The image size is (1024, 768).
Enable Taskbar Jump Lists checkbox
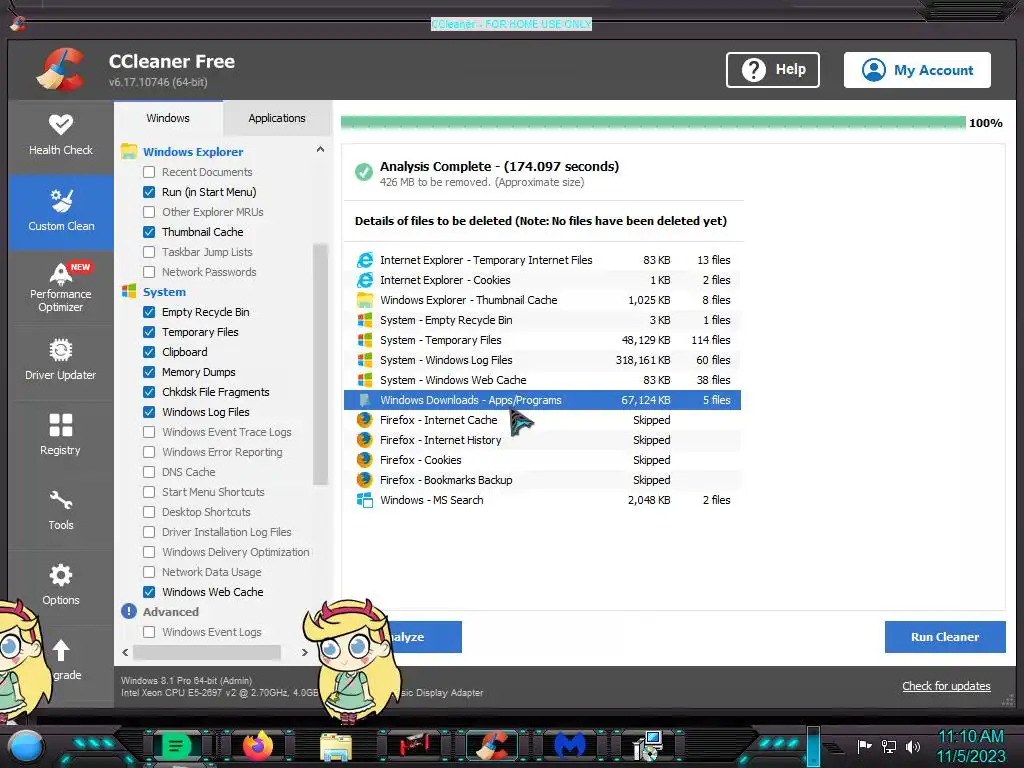(149, 252)
